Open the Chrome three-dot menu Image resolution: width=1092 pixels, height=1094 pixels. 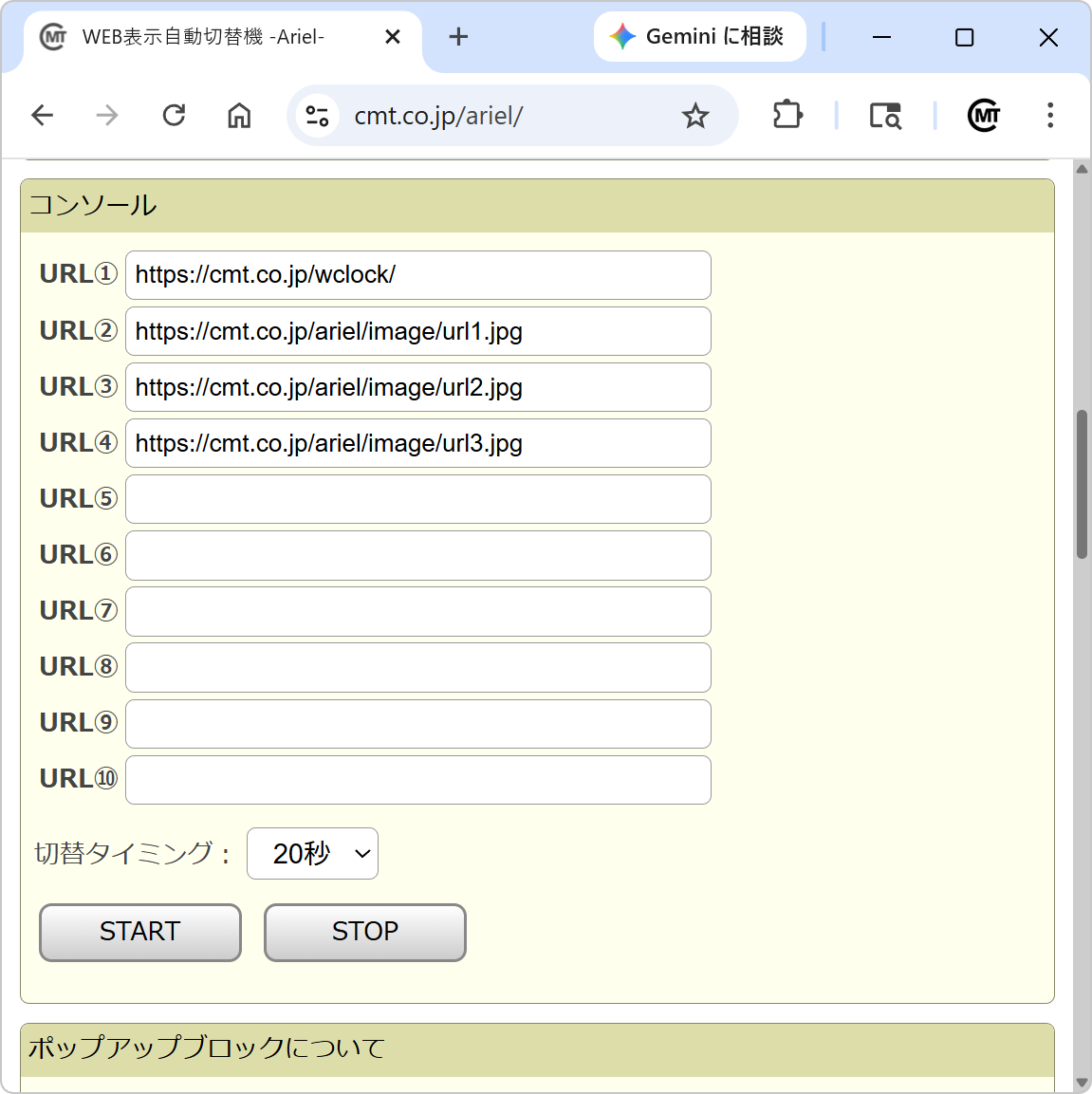[1049, 116]
